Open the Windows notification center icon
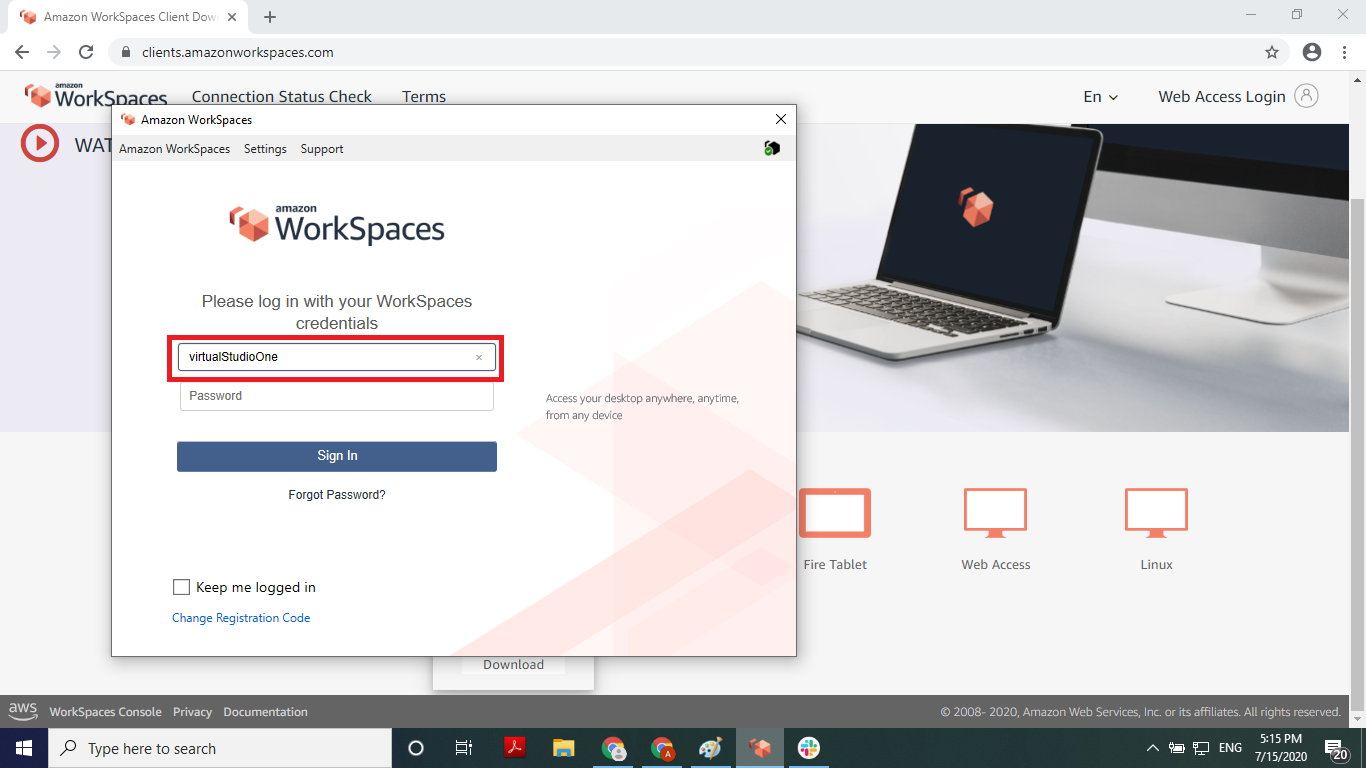This screenshot has width=1366, height=768. pos(1336,748)
